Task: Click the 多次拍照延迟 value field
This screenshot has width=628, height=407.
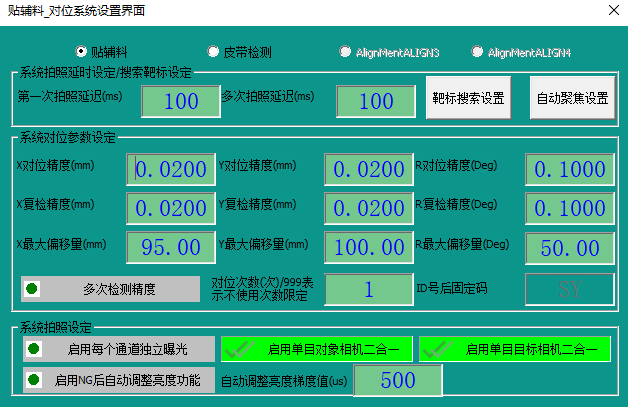Action: point(376,101)
